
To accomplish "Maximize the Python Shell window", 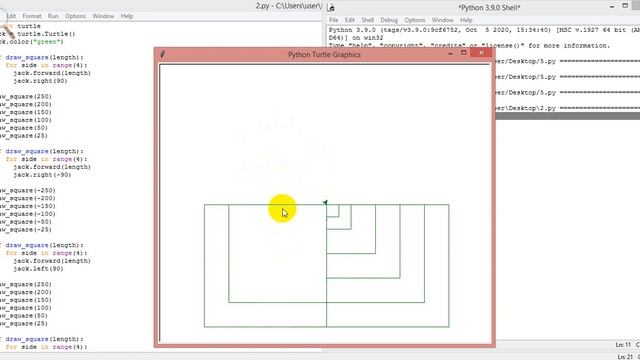I will [625, 6].
